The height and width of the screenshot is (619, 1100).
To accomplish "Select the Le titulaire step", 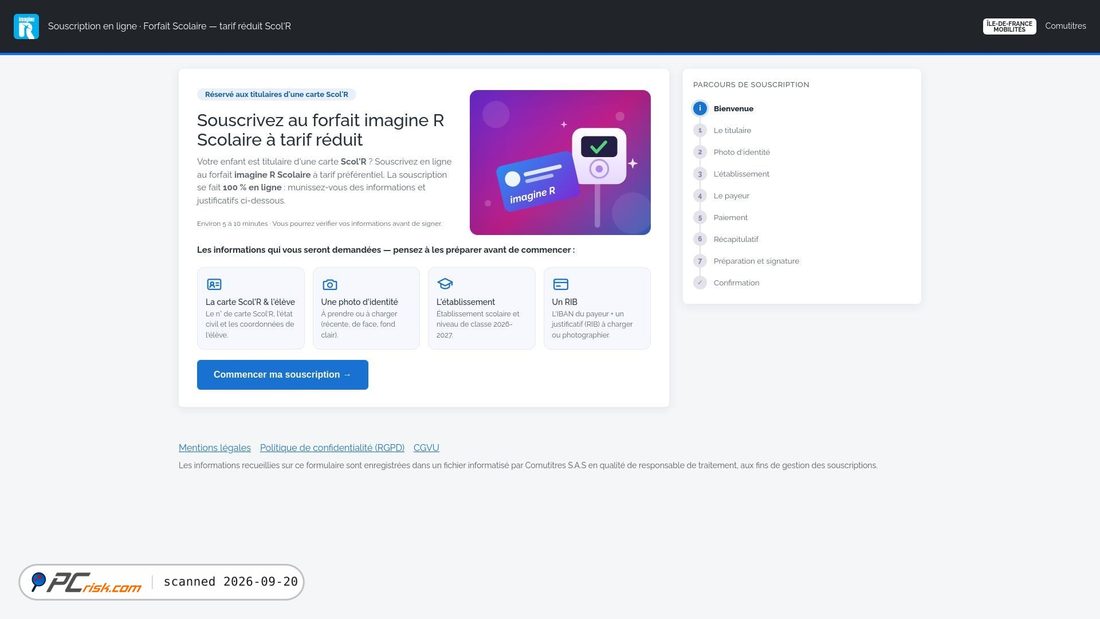I will [x=732, y=131].
